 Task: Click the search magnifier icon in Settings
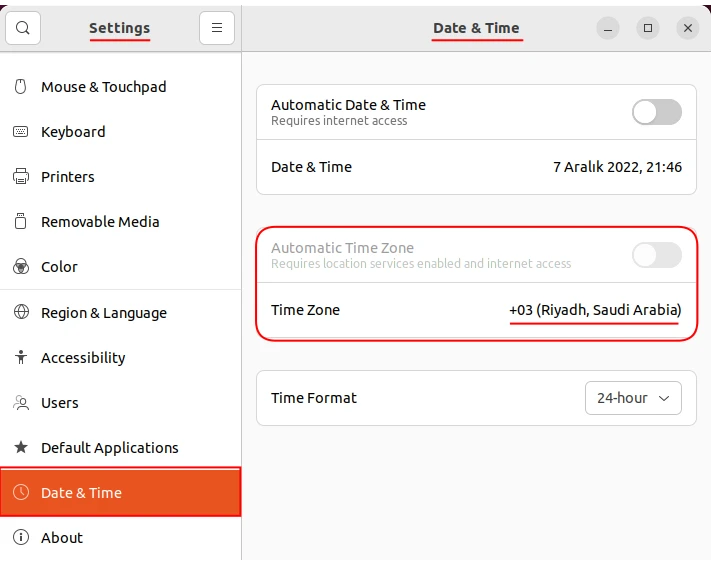(23, 28)
